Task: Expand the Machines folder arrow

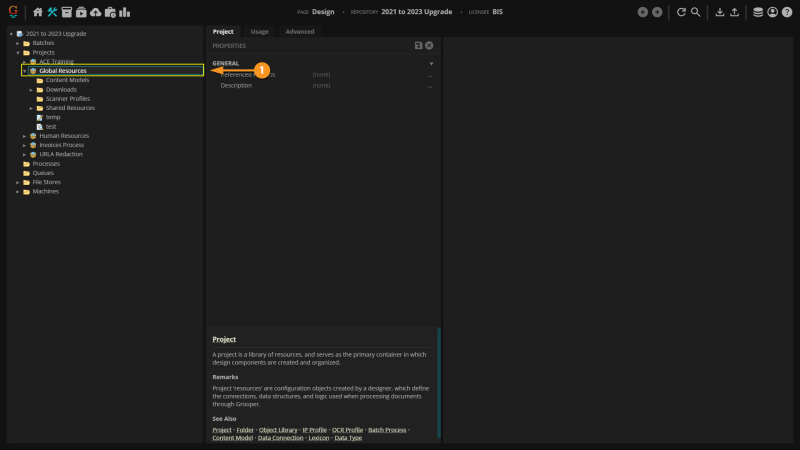Action: coord(18,192)
